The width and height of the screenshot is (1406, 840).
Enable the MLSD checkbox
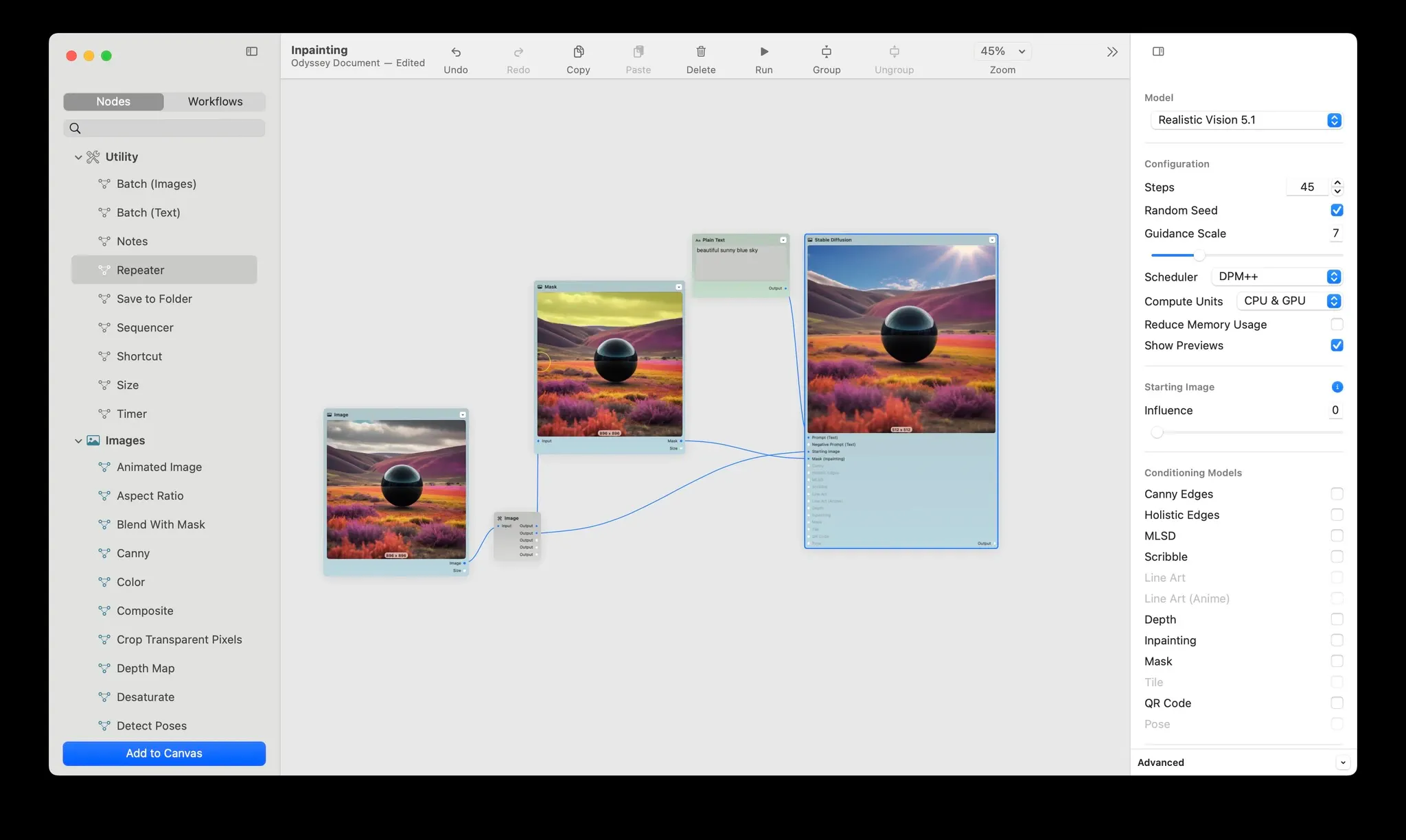(1337, 535)
